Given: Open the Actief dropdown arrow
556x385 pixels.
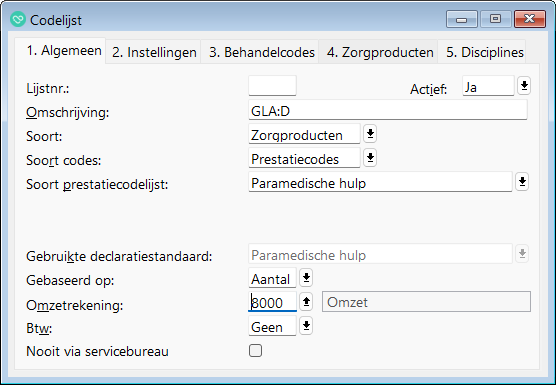Looking at the screenshot, I should click(524, 85).
